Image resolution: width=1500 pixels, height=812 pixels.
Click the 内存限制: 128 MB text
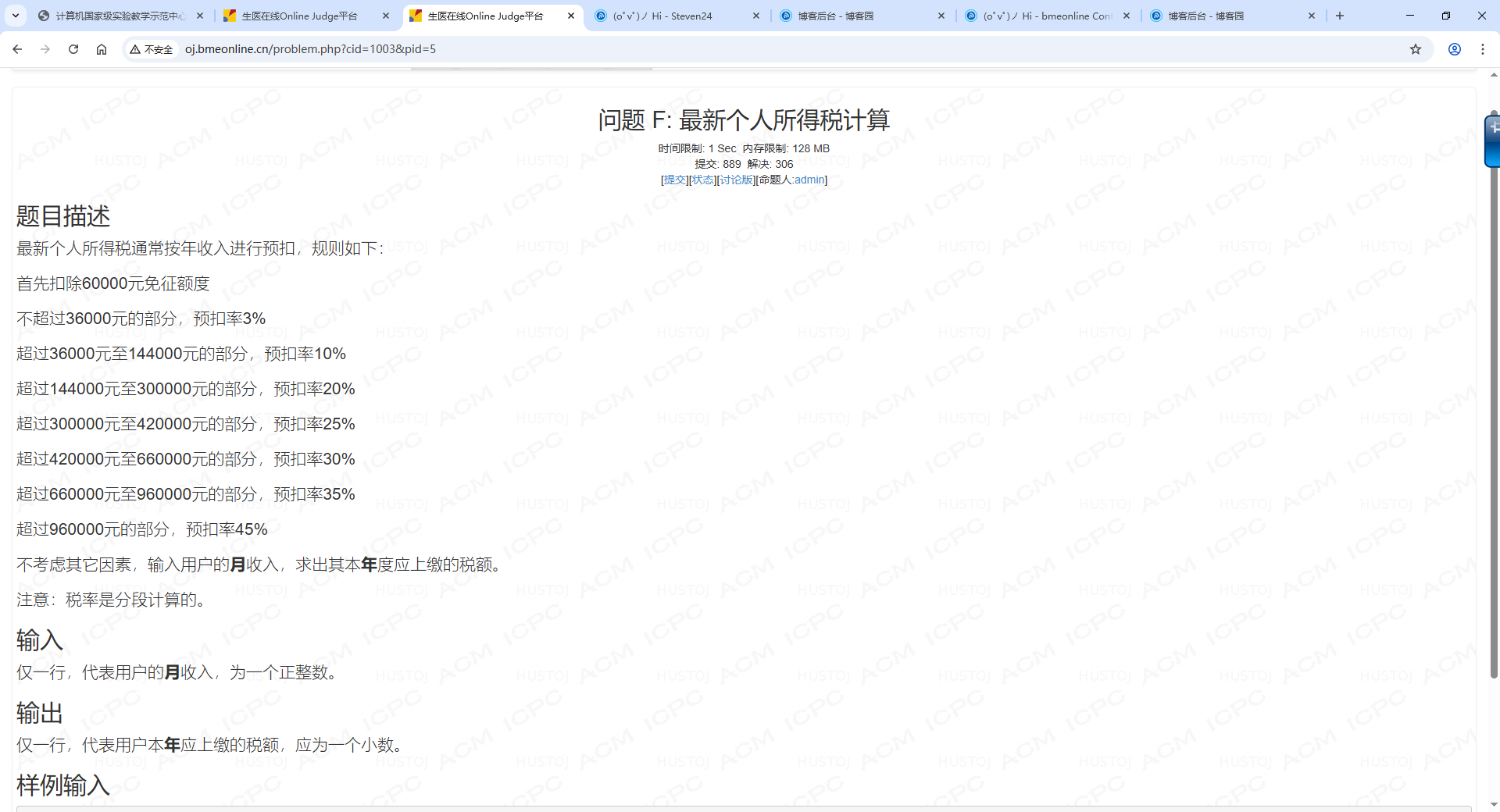click(786, 148)
